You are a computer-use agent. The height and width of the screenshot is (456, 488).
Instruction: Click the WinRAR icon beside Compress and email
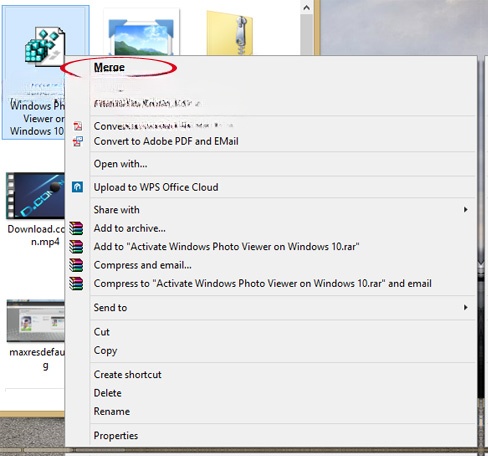point(76,265)
